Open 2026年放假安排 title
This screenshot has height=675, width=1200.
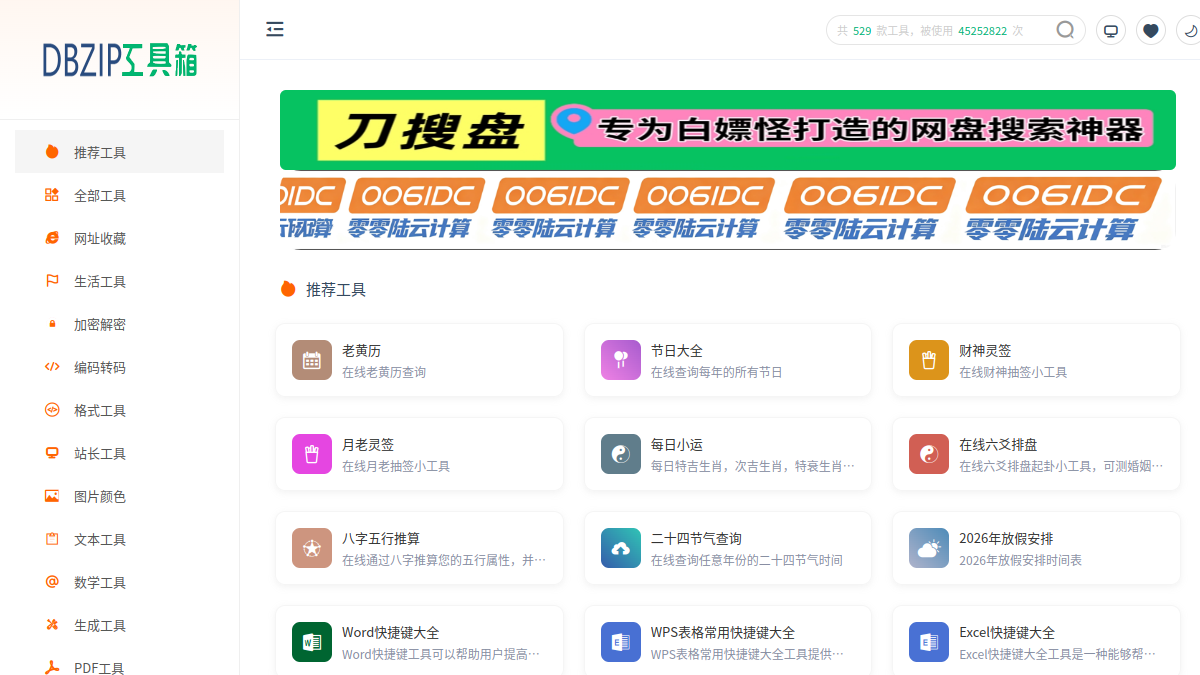click(1006, 539)
